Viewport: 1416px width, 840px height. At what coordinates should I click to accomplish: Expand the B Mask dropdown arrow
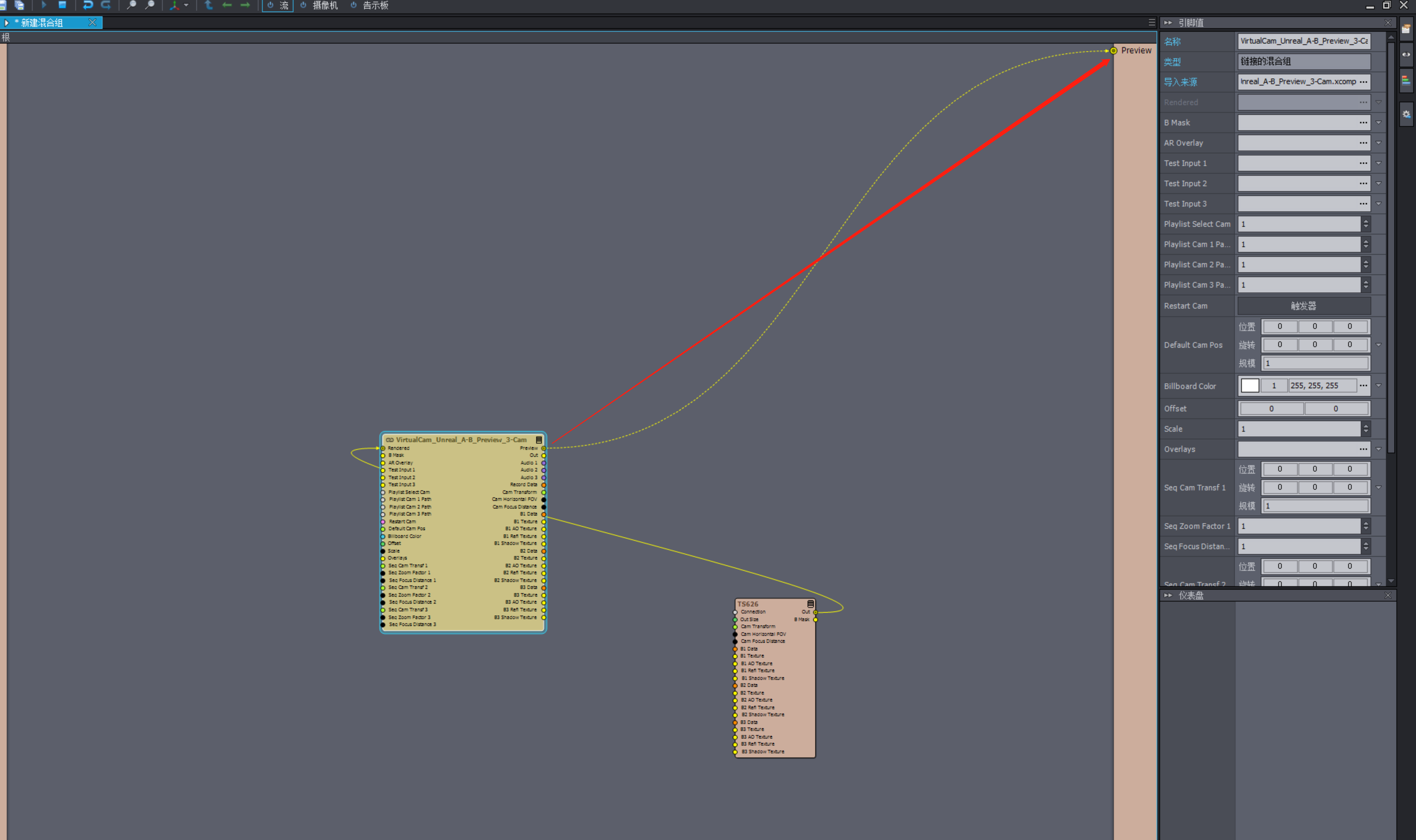click(1379, 123)
